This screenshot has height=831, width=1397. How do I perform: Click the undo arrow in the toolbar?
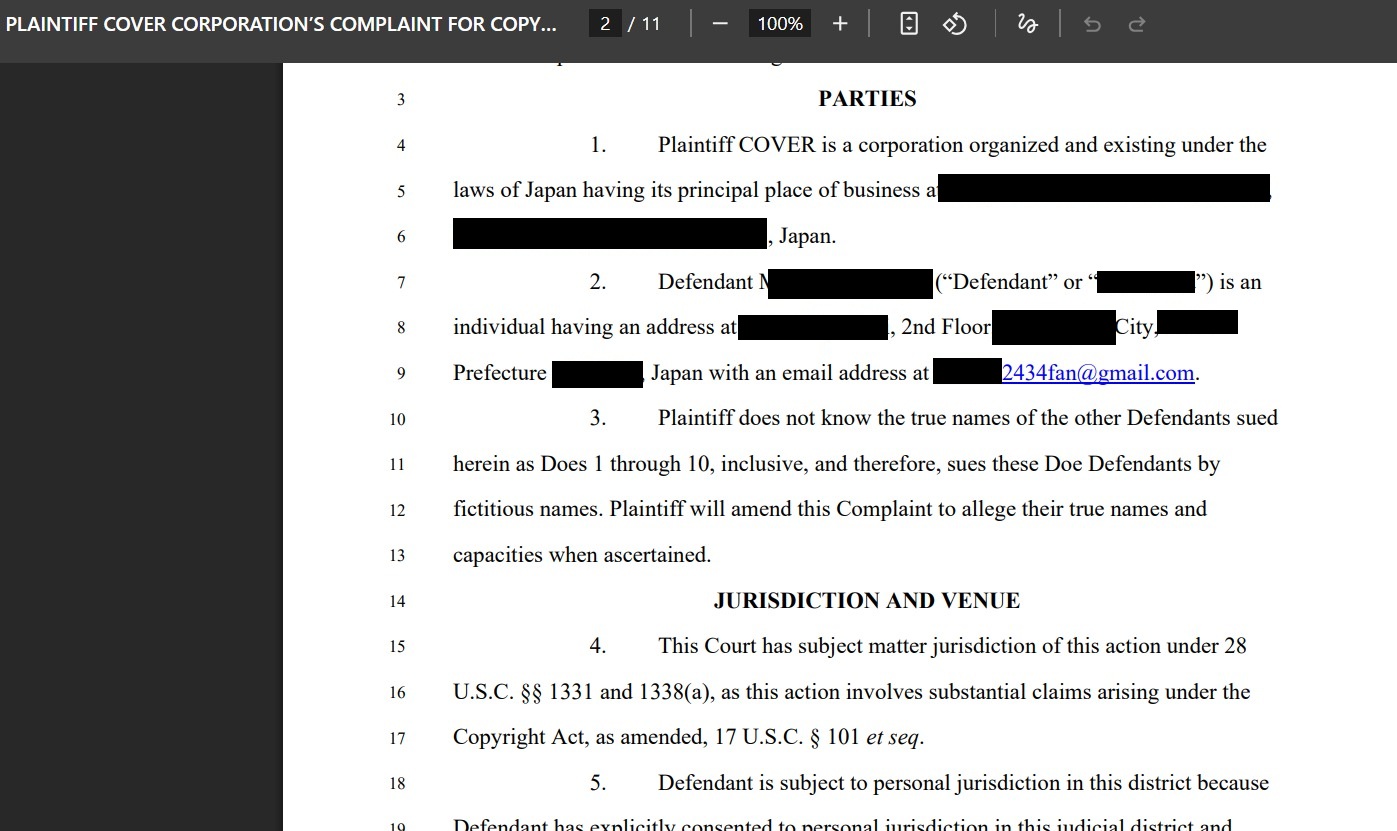[1092, 24]
